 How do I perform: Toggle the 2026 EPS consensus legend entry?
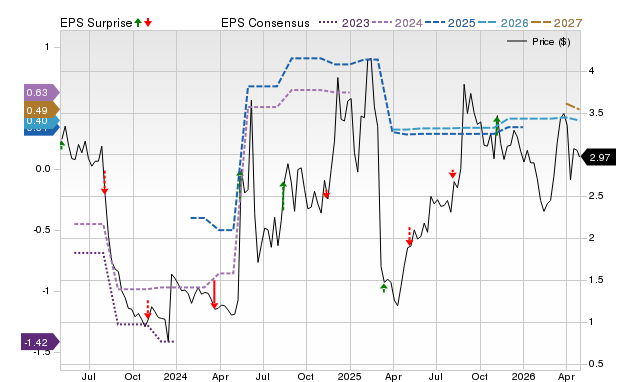point(503,23)
